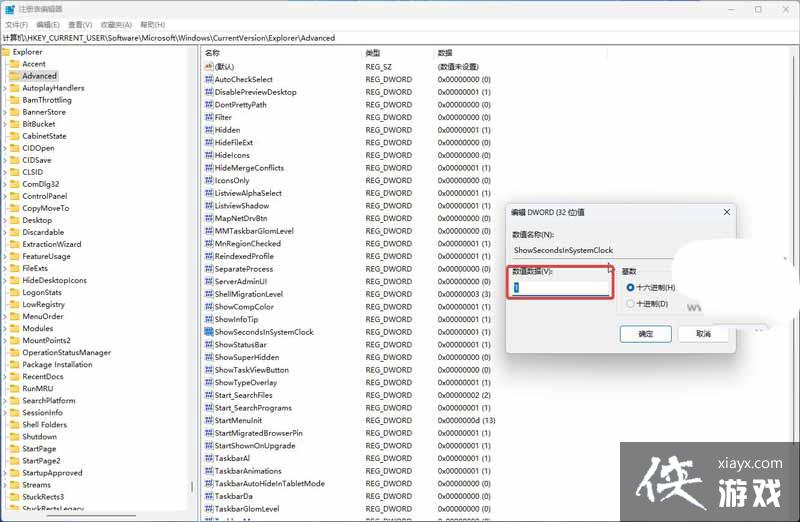
Task: Select the HideDesktopIcons tree item
Action: click(x=54, y=280)
